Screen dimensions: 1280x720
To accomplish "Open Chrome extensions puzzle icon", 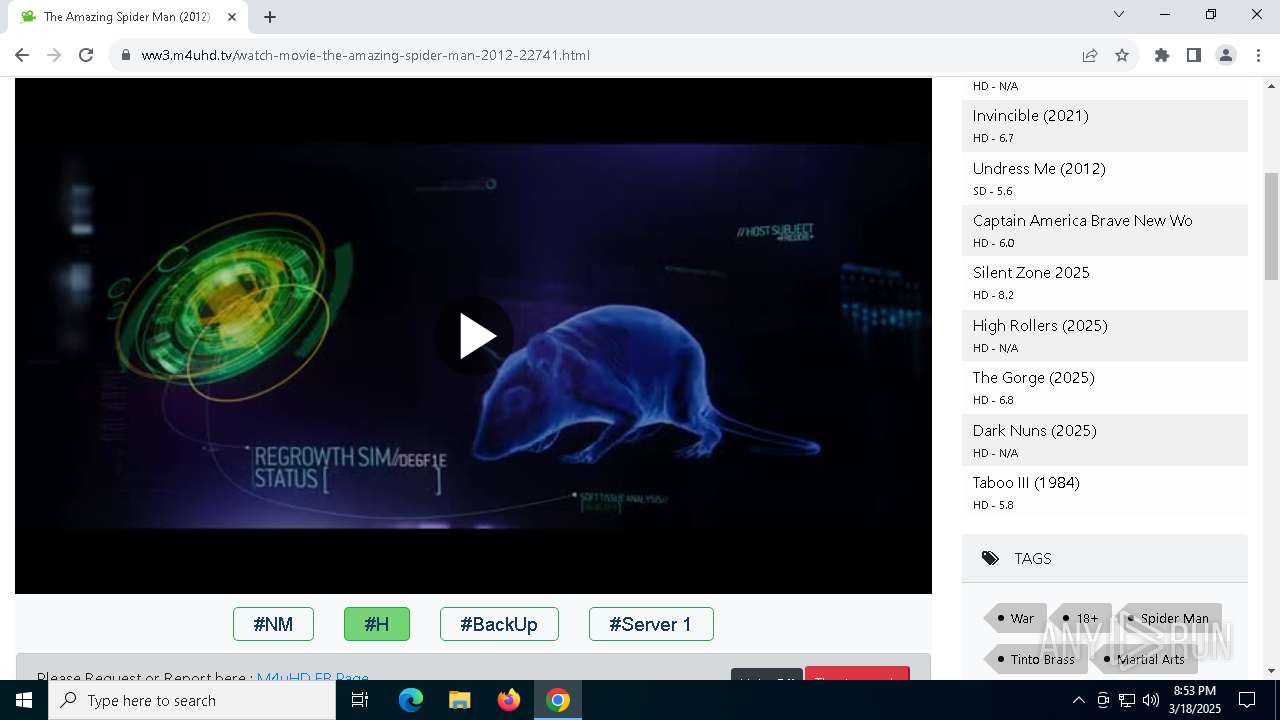I will pyautogui.click(x=1162, y=55).
